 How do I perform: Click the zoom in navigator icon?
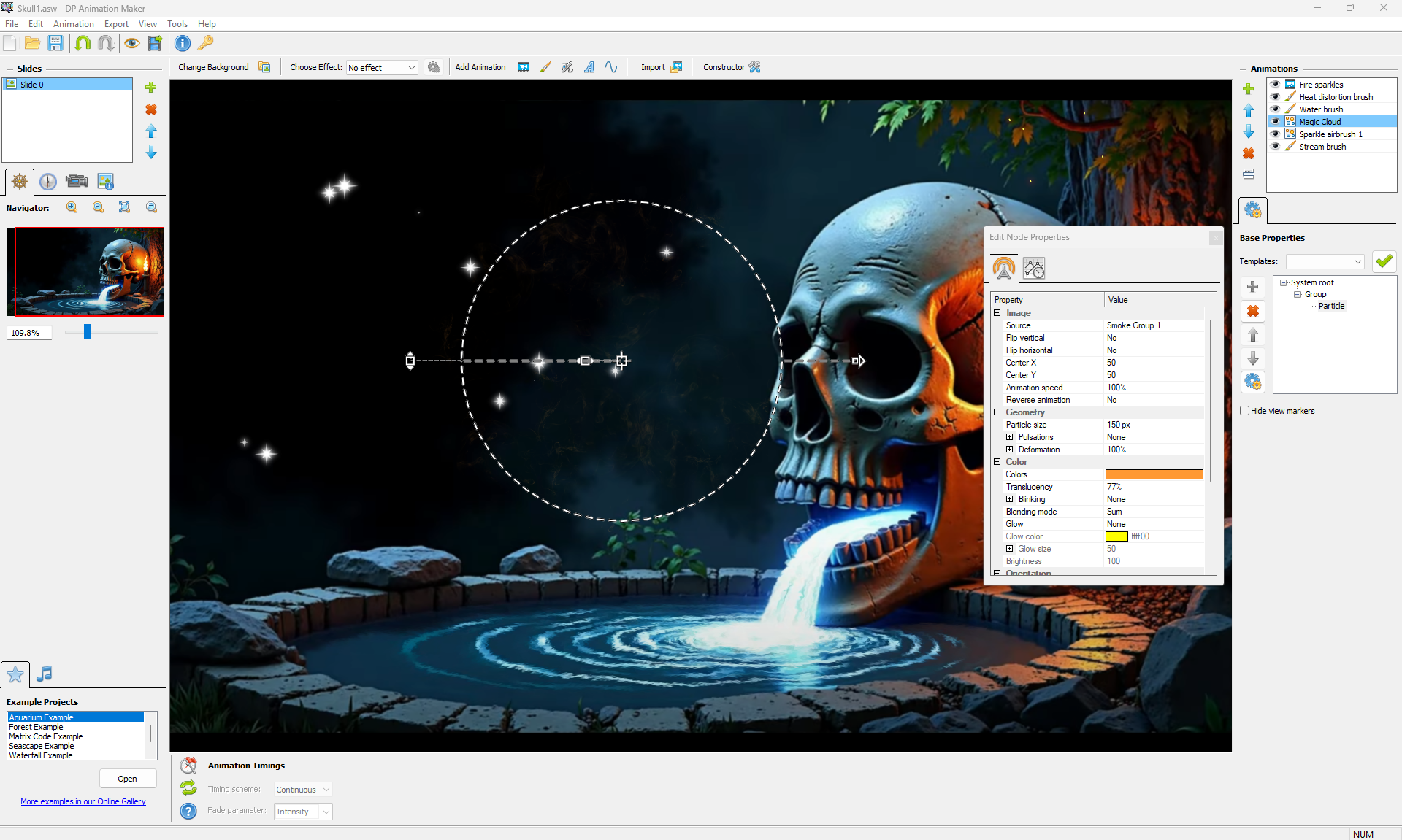pos(72,207)
